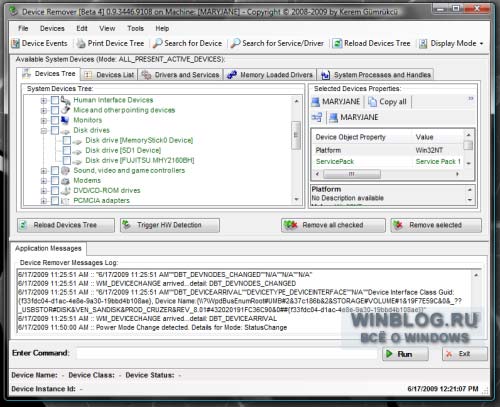Click the Search for Service/Driver magnifier icon
This screenshot has height=407, width=500.
(235, 43)
